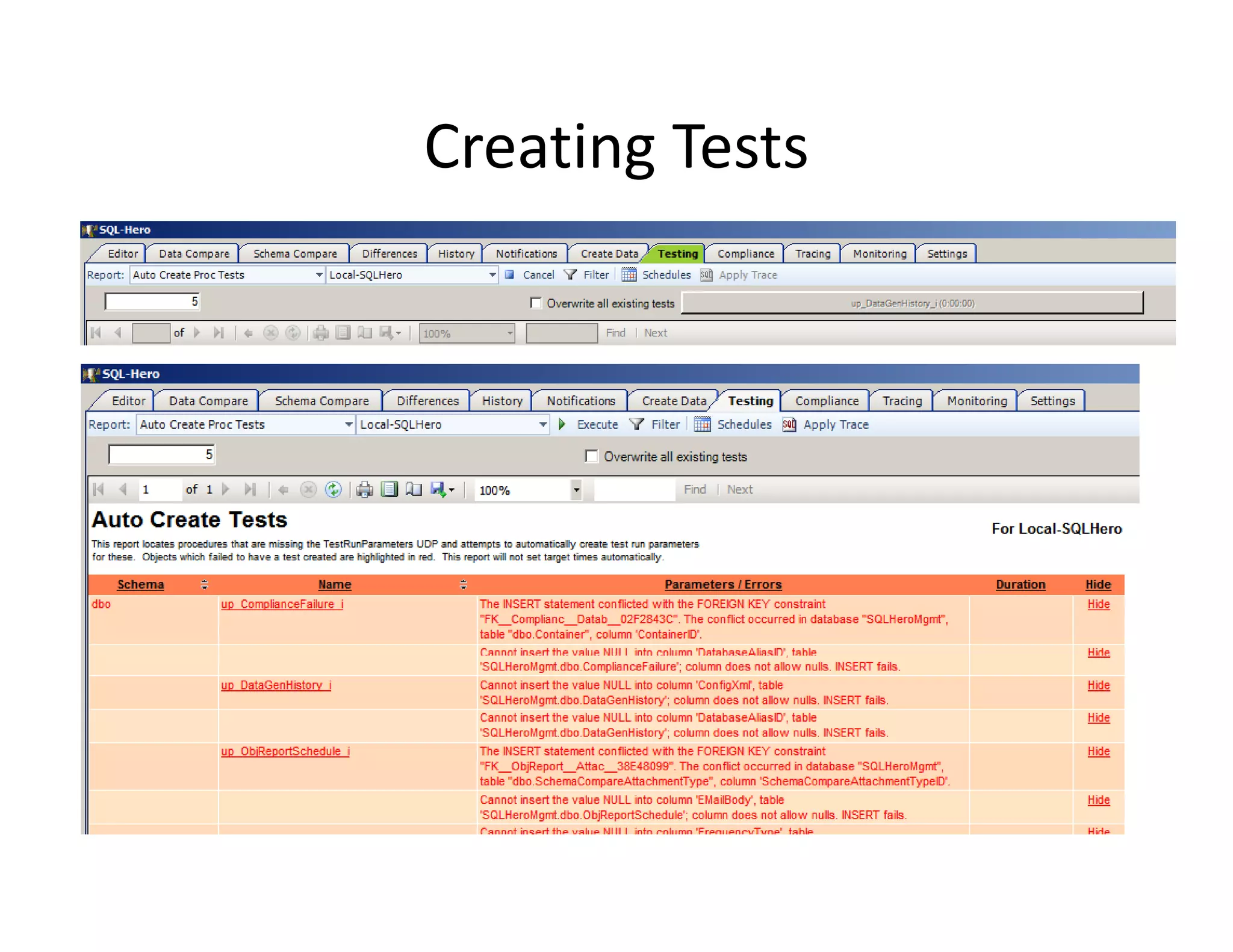Click the page setup icon in lower toolbar

click(x=413, y=490)
